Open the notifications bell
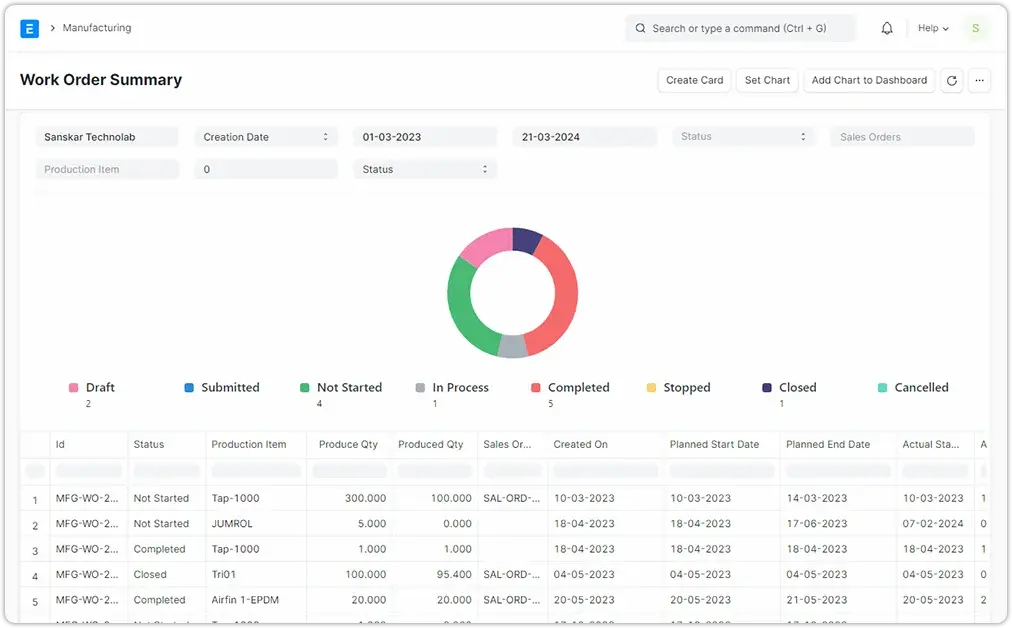This screenshot has width=1012, height=628. (x=886, y=28)
